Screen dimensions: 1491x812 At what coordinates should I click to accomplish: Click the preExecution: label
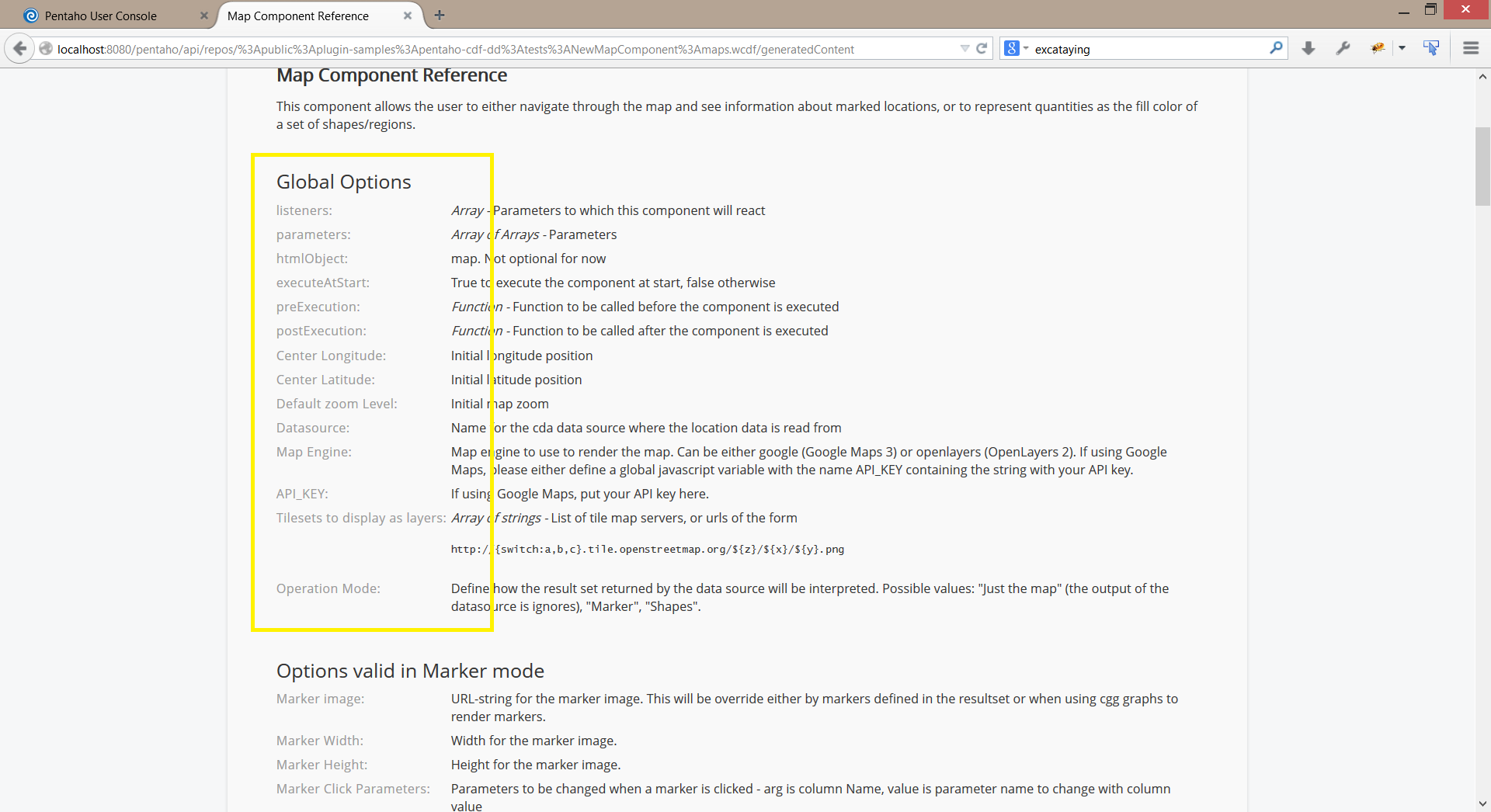[x=318, y=307]
